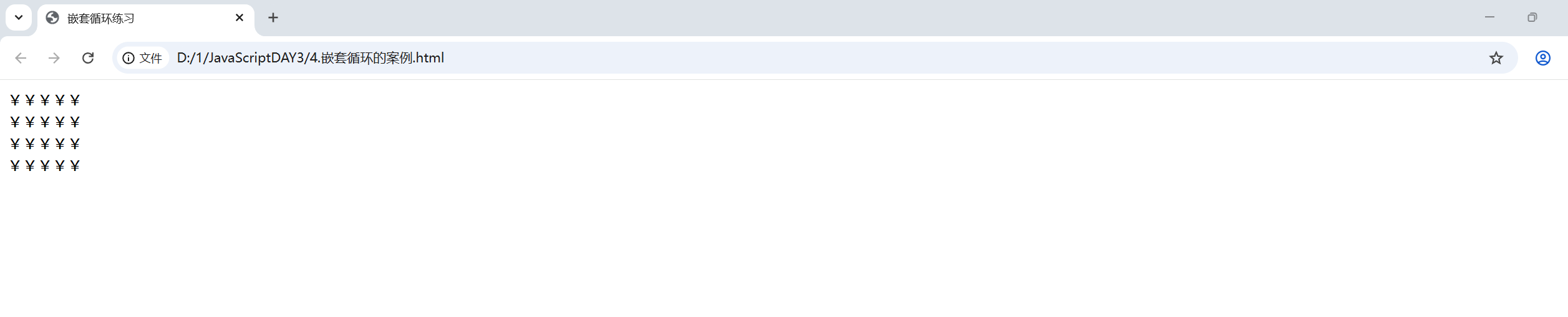Click the first ¥ in the top row
Screen dimensions: 1568x317
[x=15, y=100]
